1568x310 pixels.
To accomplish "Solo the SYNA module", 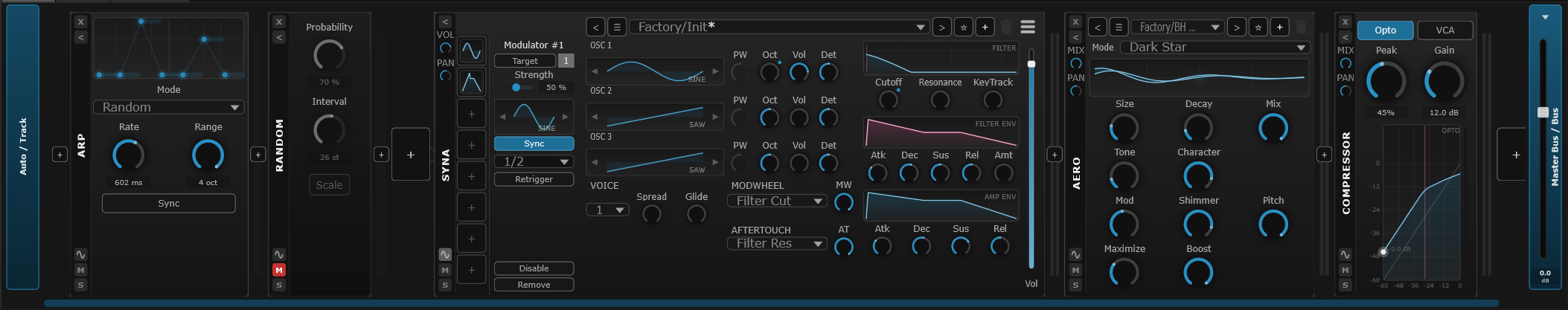I will tap(445, 285).
